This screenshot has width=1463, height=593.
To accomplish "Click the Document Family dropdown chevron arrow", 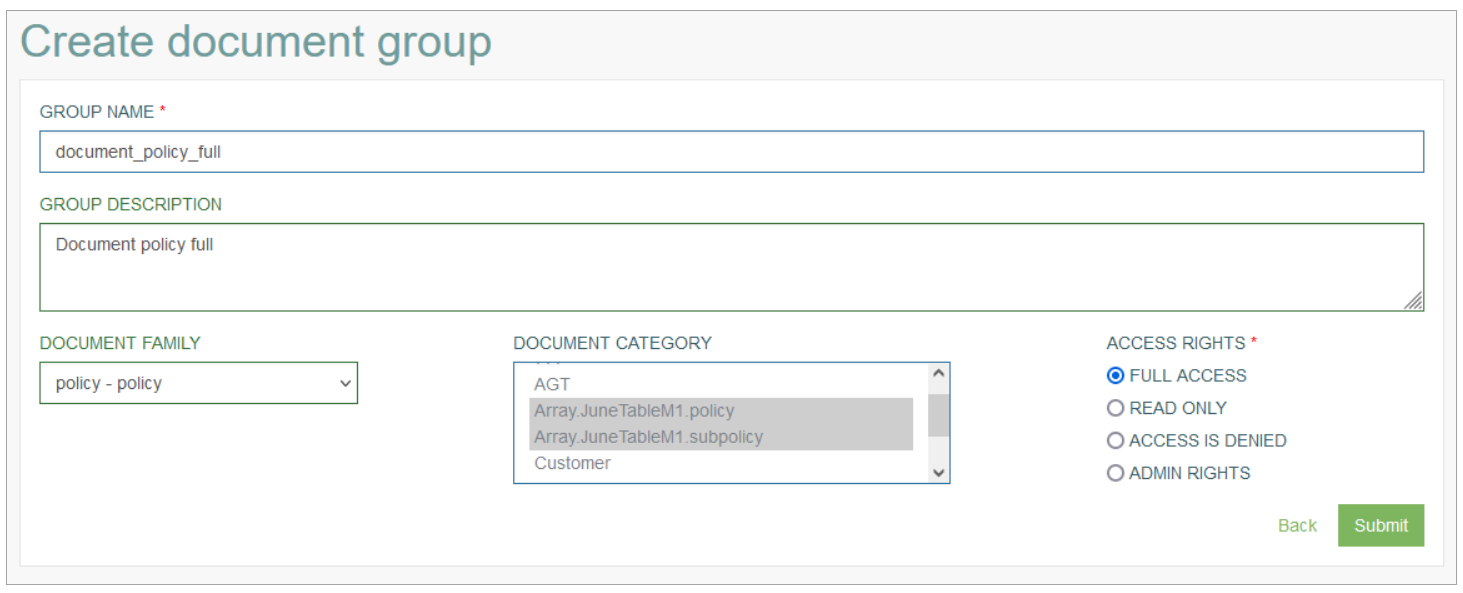I will point(345,383).
